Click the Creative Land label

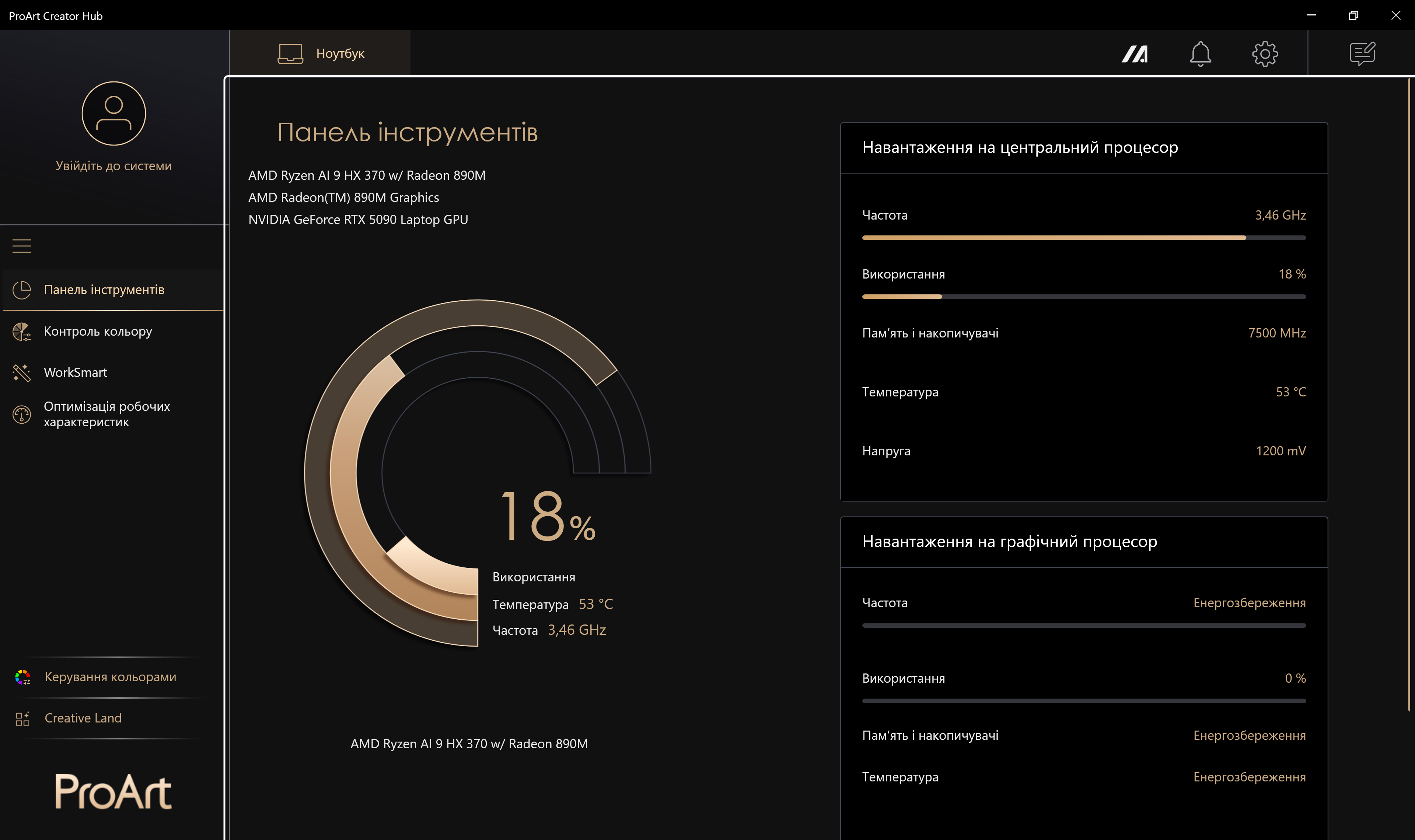coord(83,718)
